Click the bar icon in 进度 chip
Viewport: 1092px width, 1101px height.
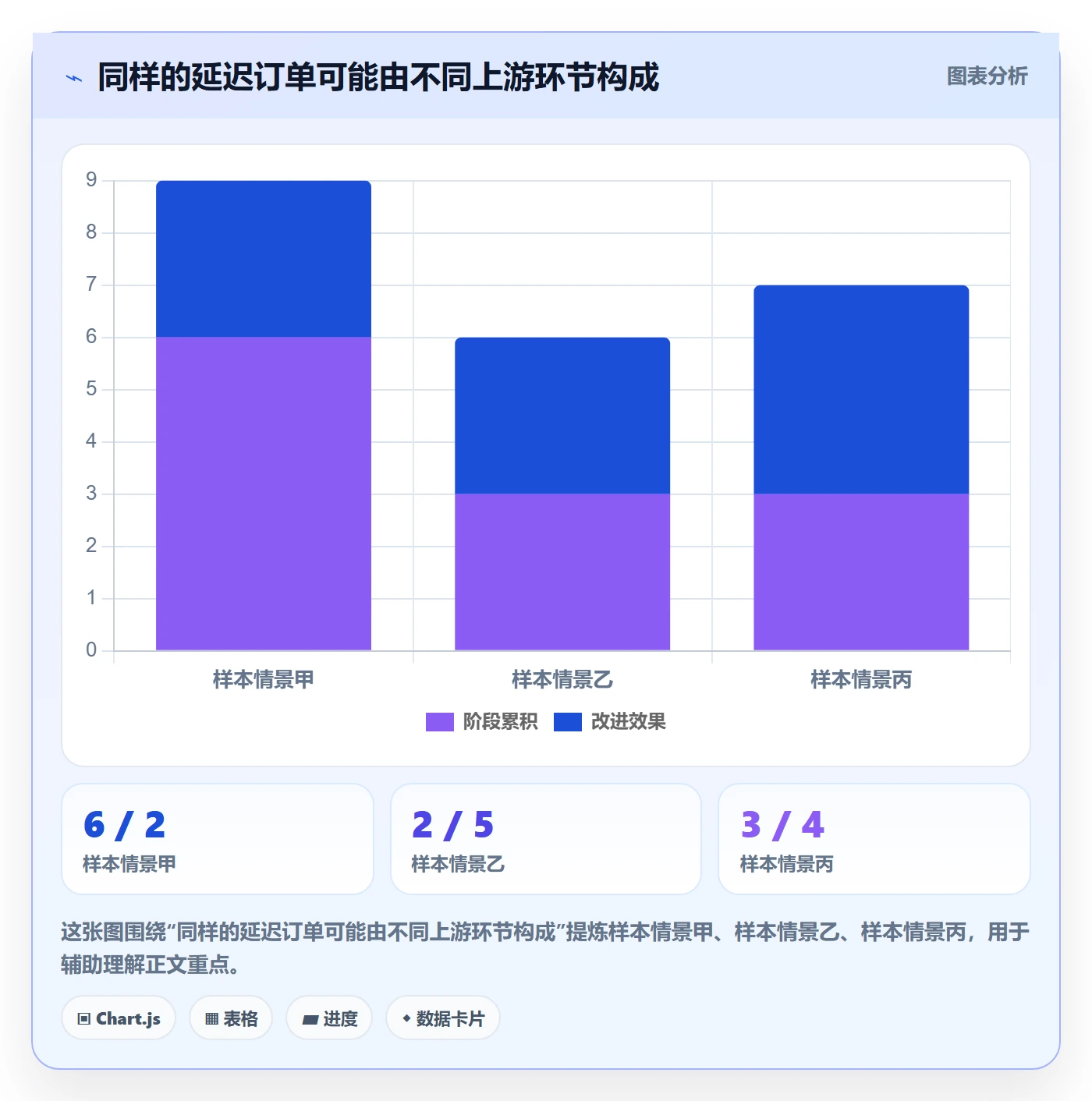(310, 1019)
